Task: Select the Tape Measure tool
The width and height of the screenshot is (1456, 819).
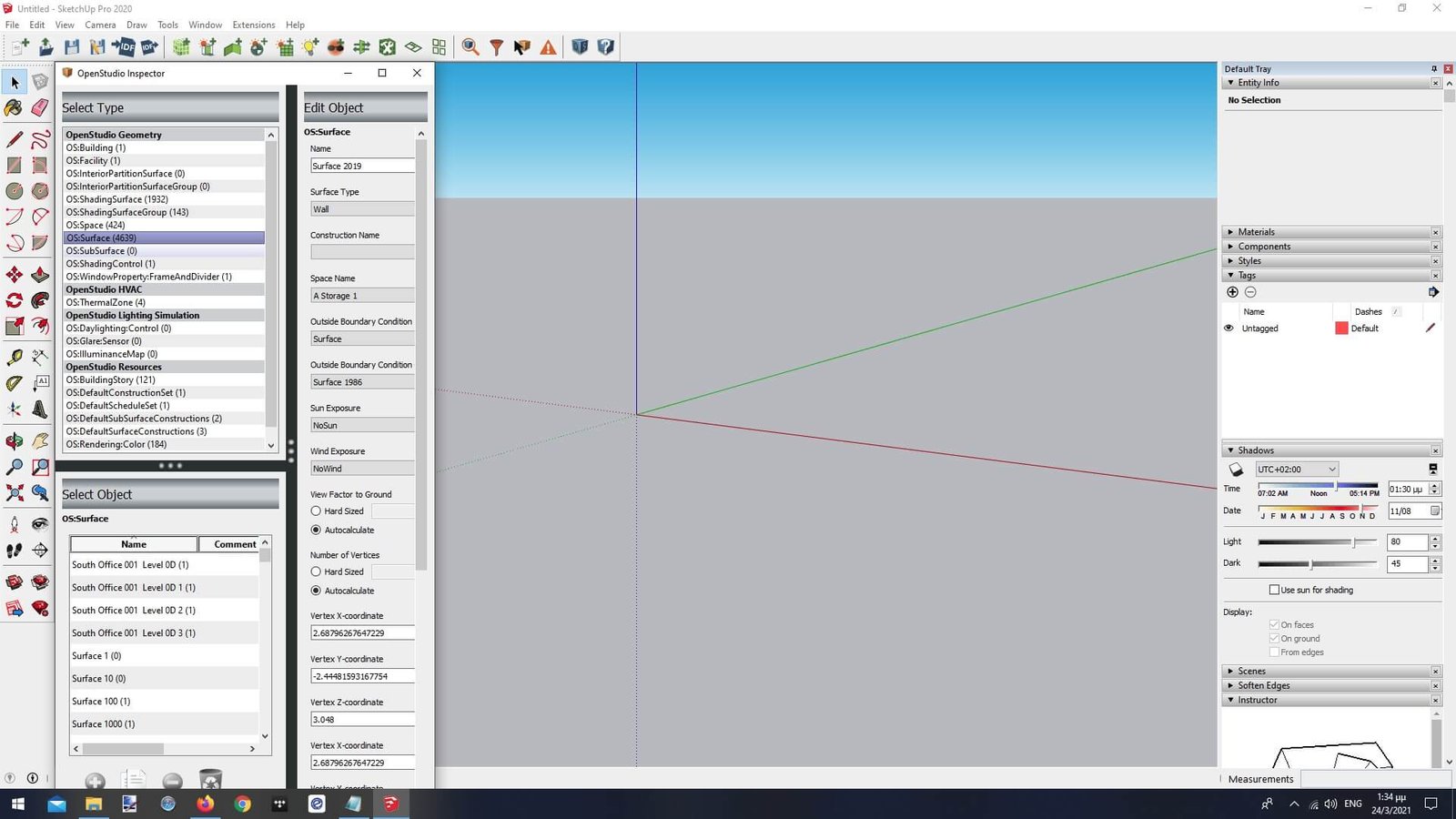Action: click(15, 357)
